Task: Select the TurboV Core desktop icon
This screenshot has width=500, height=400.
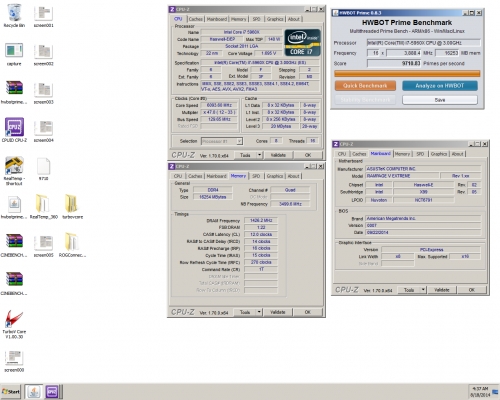Action: [x=14, y=318]
